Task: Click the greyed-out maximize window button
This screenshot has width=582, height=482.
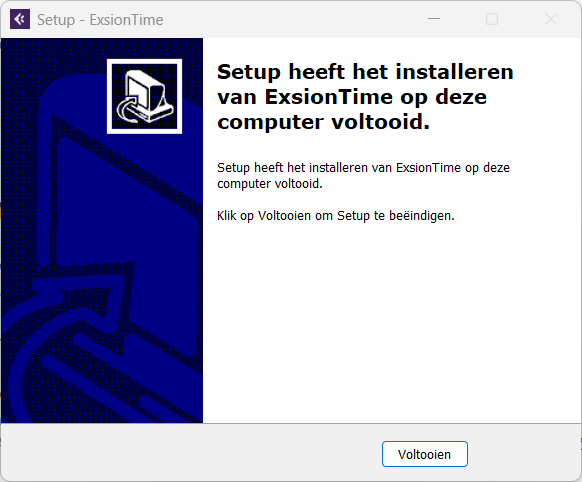Action: (x=492, y=19)
